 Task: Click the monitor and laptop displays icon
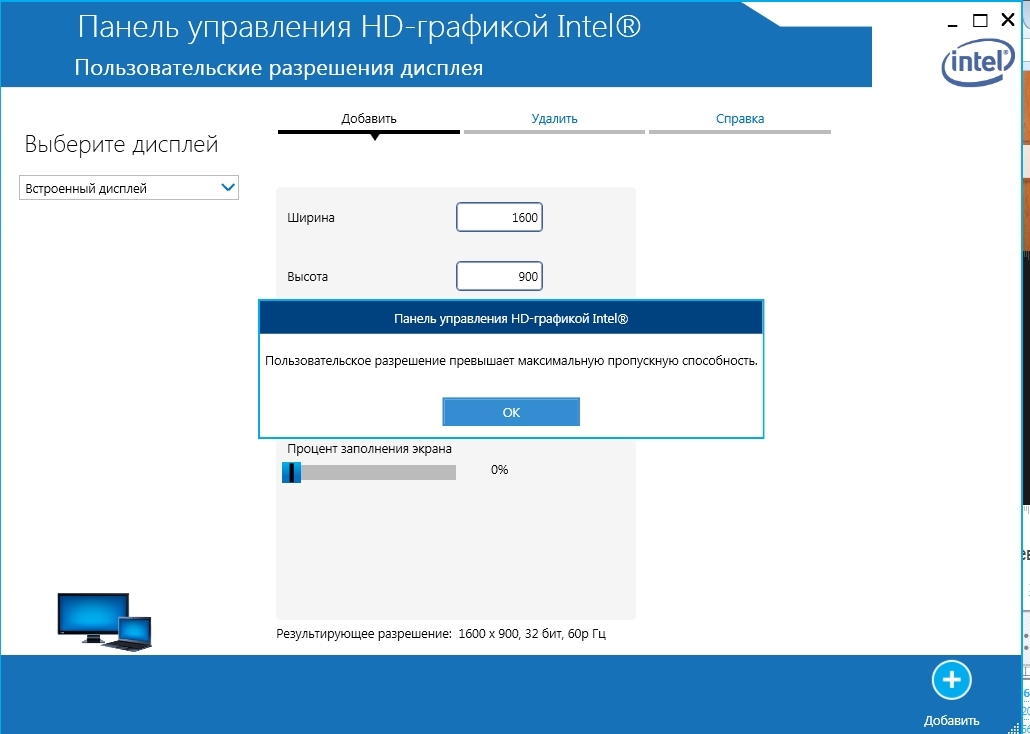click(x=104, y=622)
